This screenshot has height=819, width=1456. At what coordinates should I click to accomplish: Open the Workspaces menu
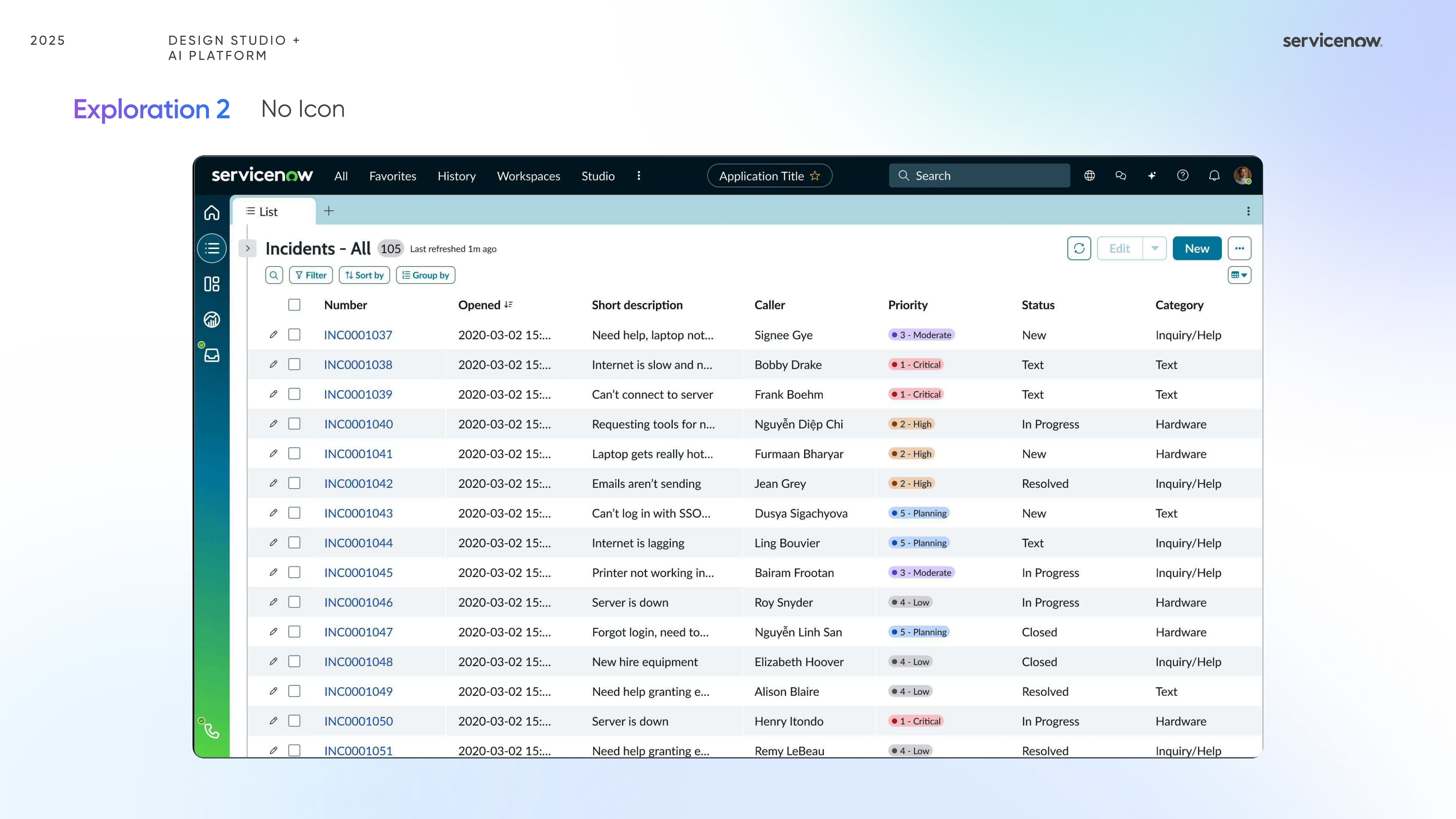529,176
